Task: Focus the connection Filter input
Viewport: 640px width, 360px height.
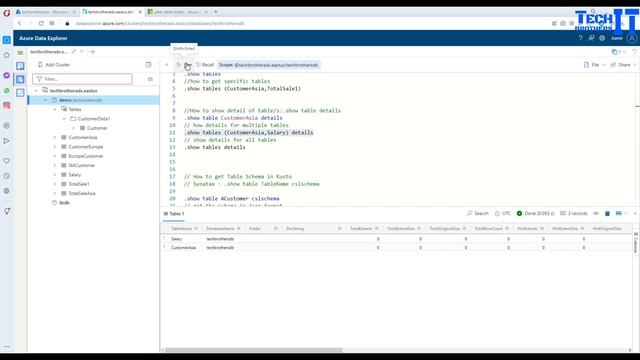Action: [x=82, y=79]
